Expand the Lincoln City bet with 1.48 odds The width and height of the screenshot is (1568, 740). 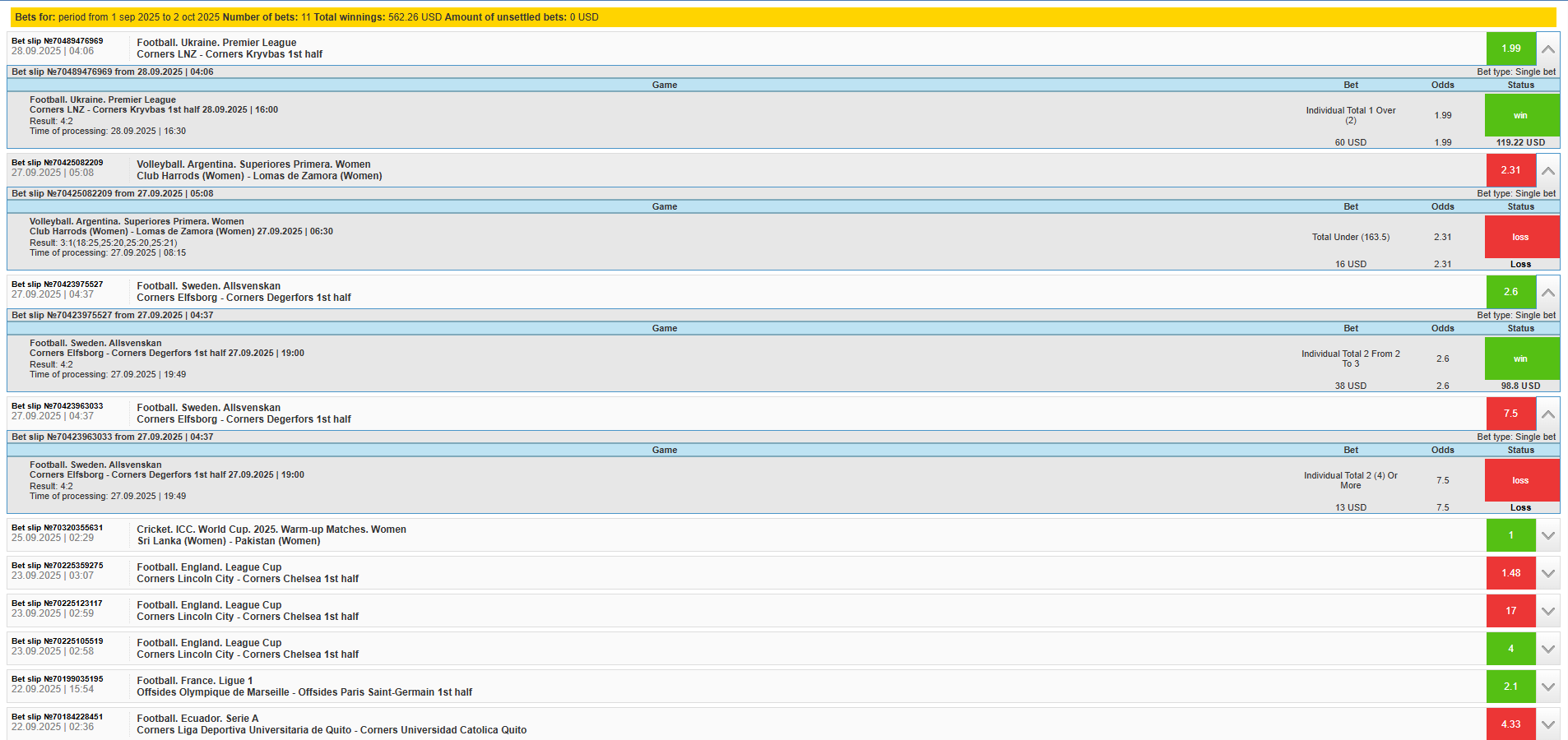click(x=1547, y=573)
